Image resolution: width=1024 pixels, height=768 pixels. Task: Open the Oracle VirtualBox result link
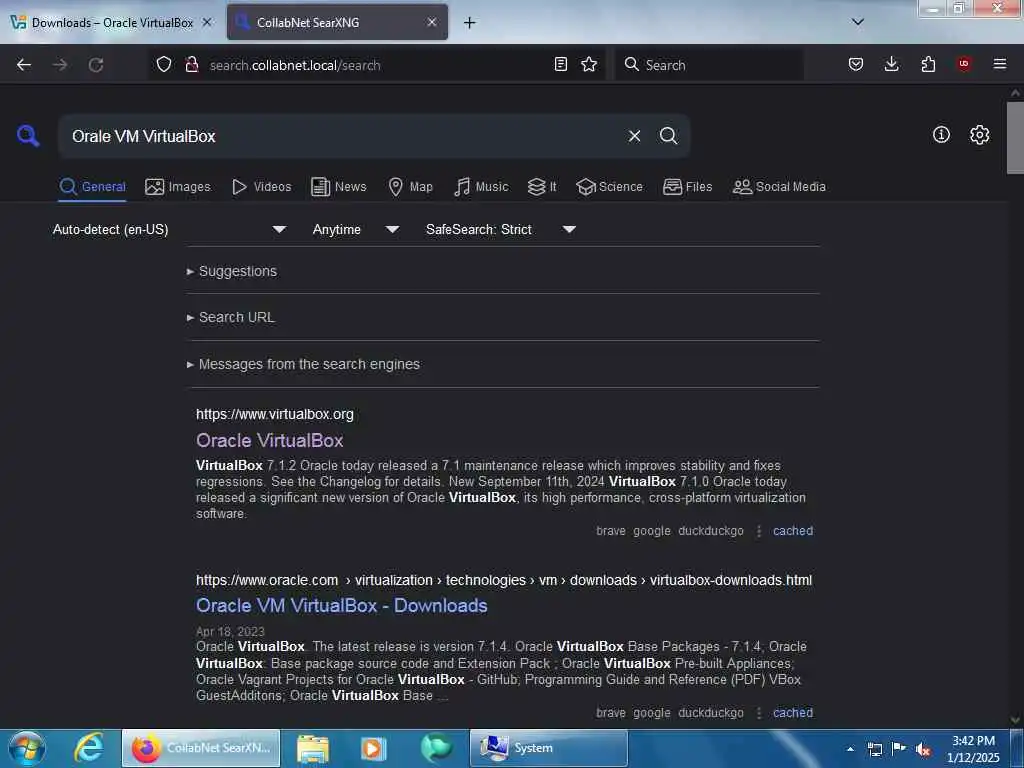click(269, 441)
